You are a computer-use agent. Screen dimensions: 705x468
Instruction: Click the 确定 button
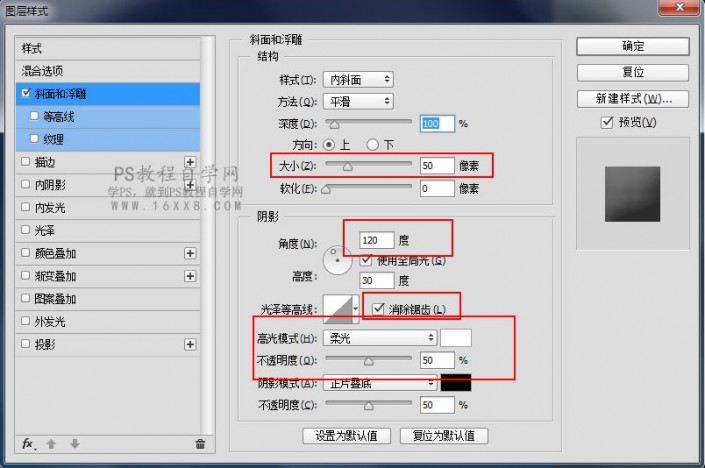tap(633, 46)
